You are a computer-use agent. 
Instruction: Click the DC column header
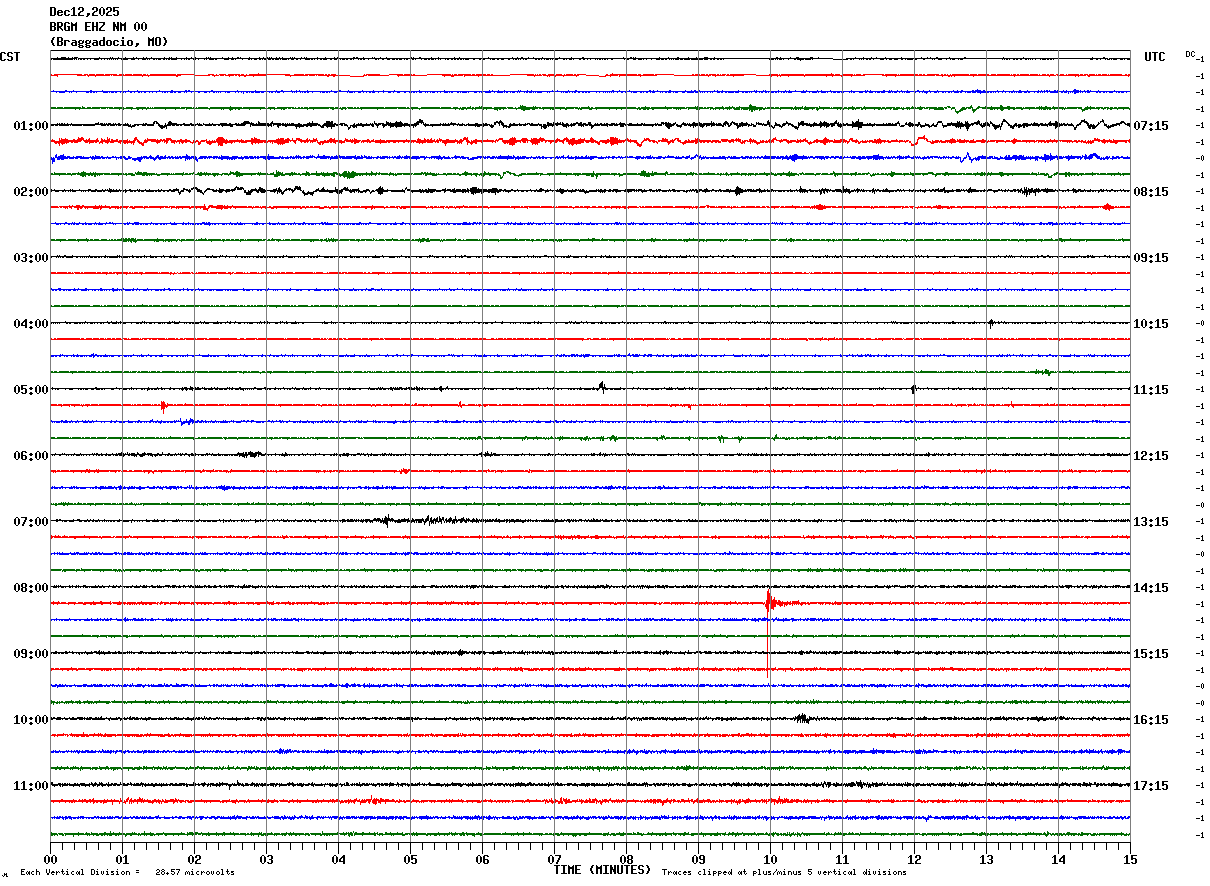tap(1190, 54)
